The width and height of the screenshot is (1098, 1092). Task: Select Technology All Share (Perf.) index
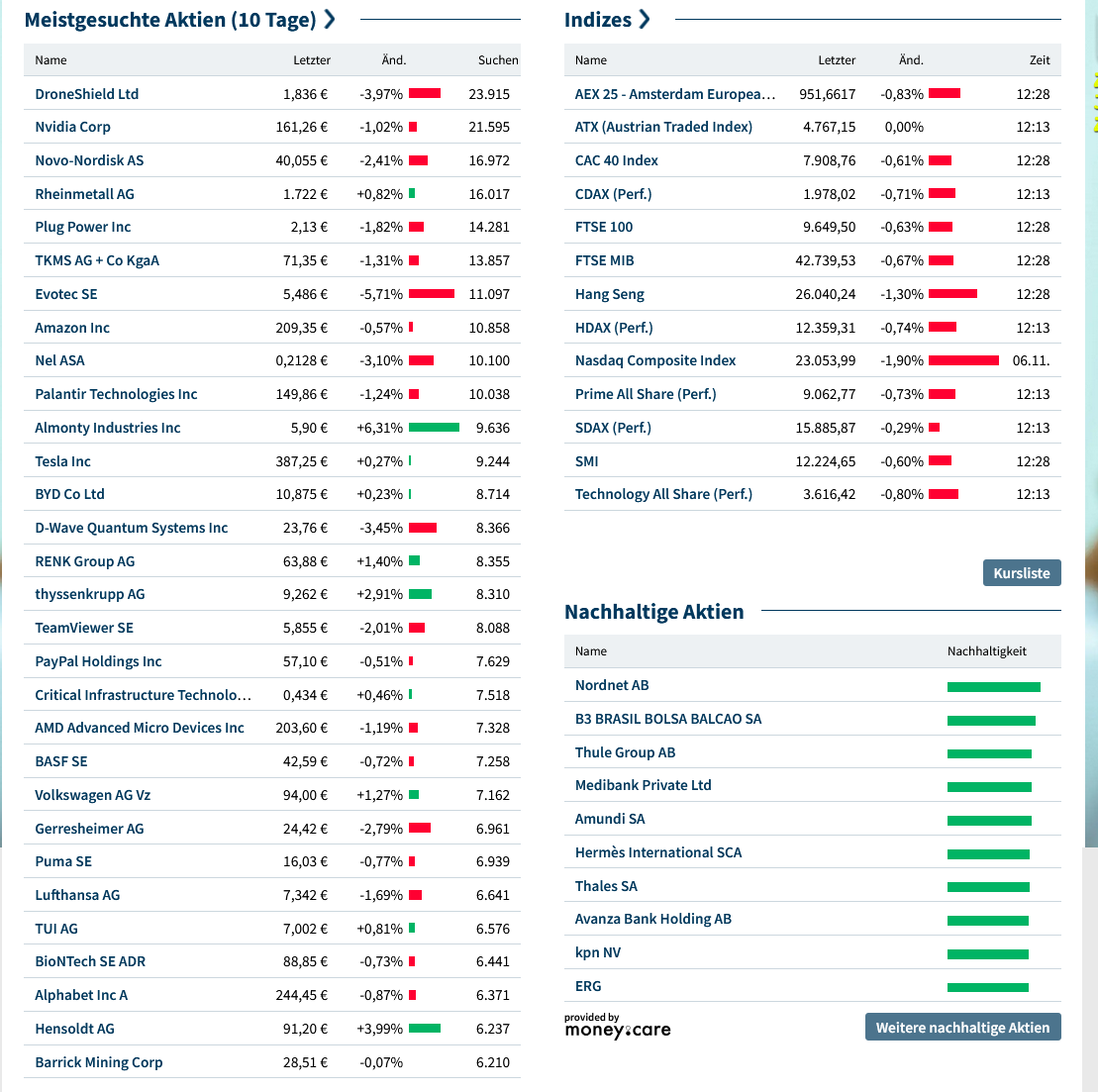tap(663, 494)
